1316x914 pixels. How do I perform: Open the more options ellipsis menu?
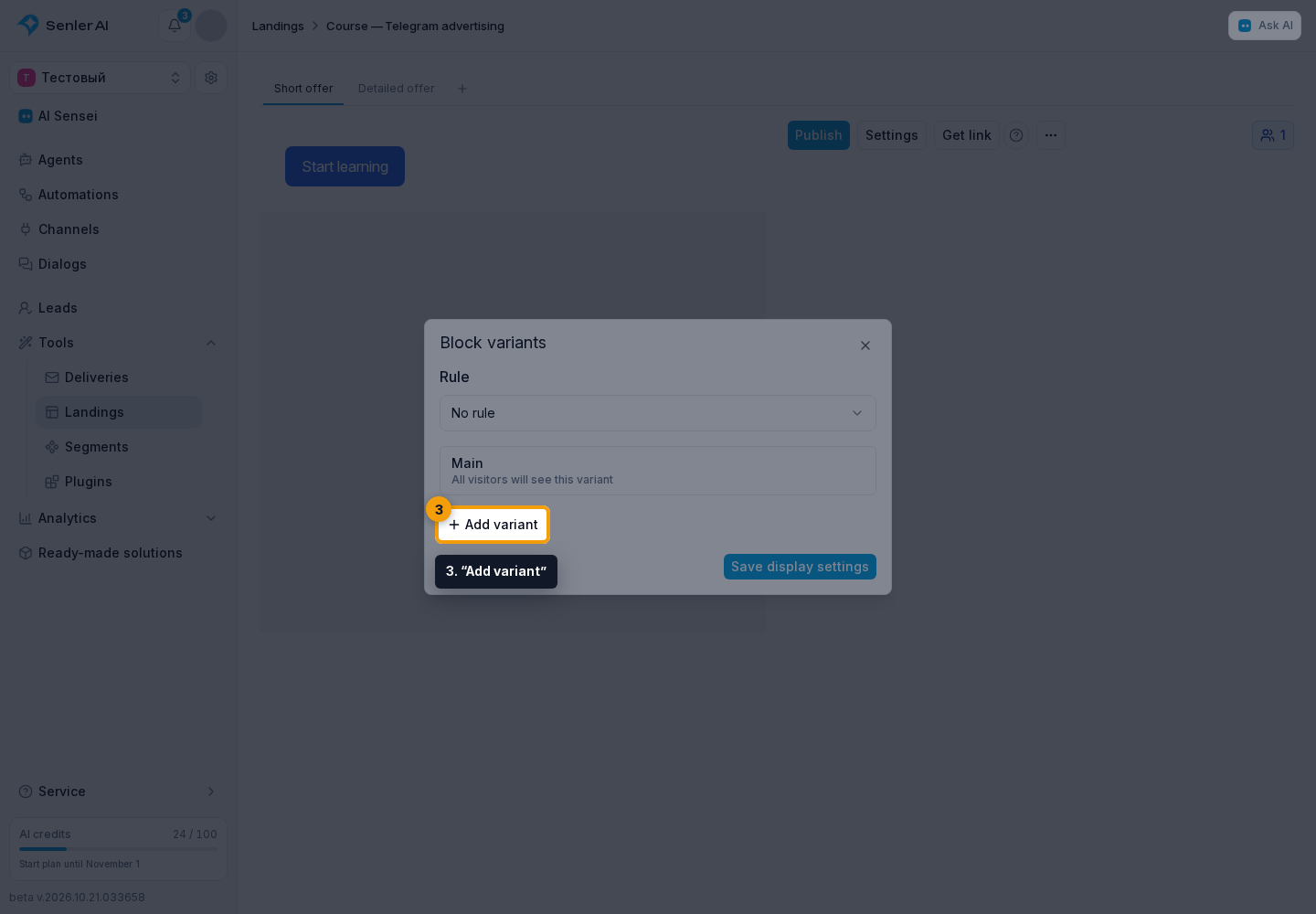click(1051, 135)
